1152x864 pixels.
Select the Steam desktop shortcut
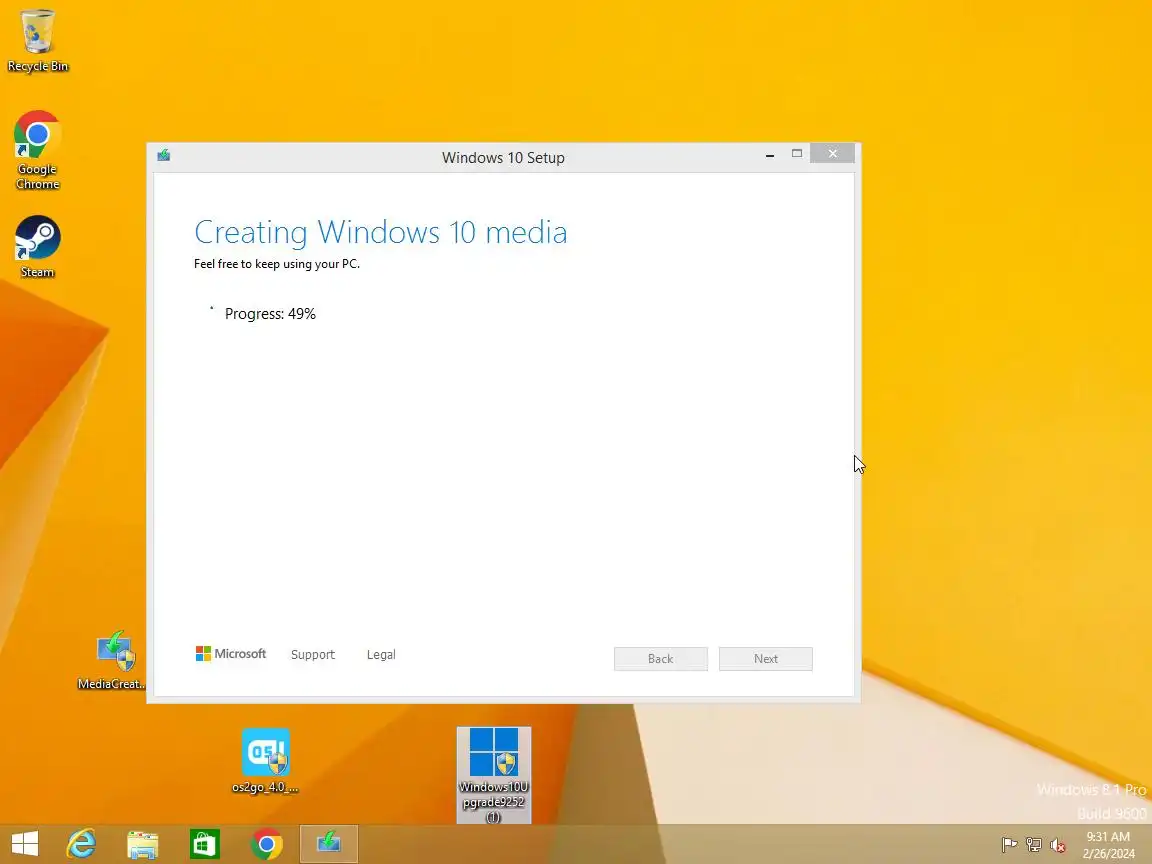37,247
